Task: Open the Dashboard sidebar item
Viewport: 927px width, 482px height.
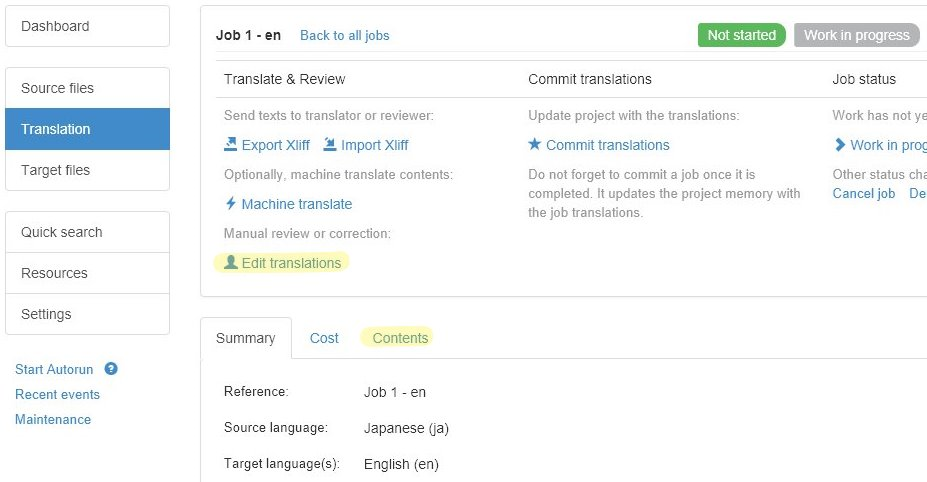Action: pos(87,26)
